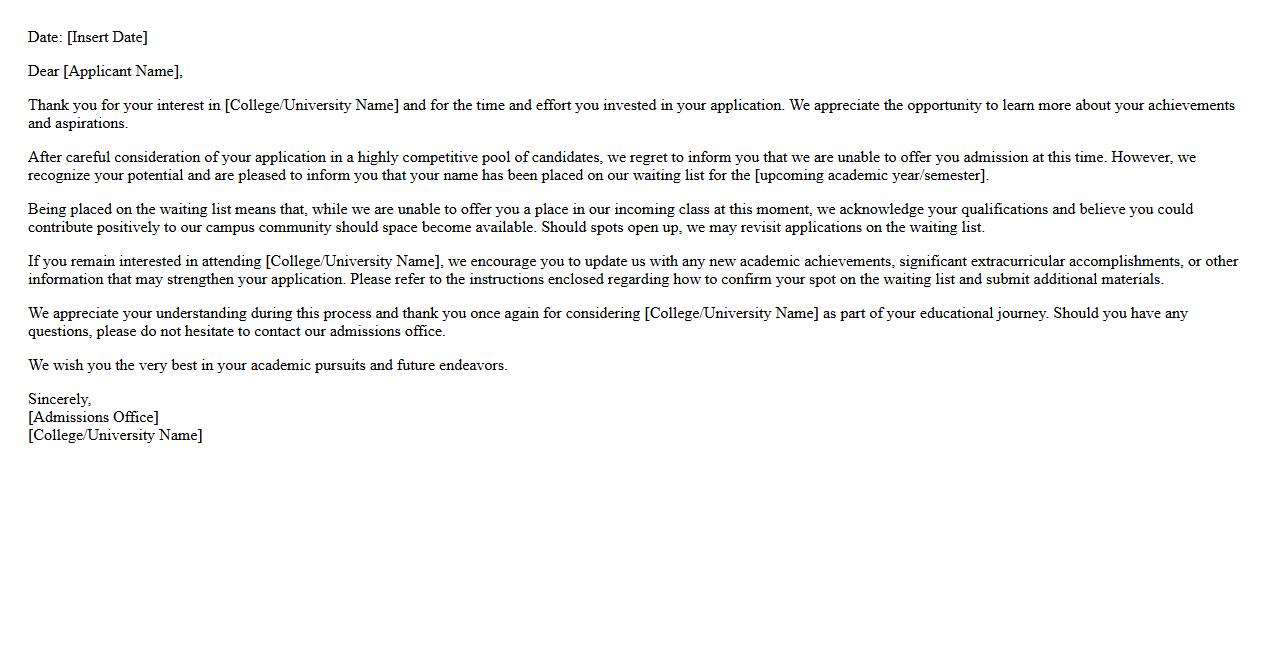
Task: Click the words "and aspirations."
Action: [78, 124]
